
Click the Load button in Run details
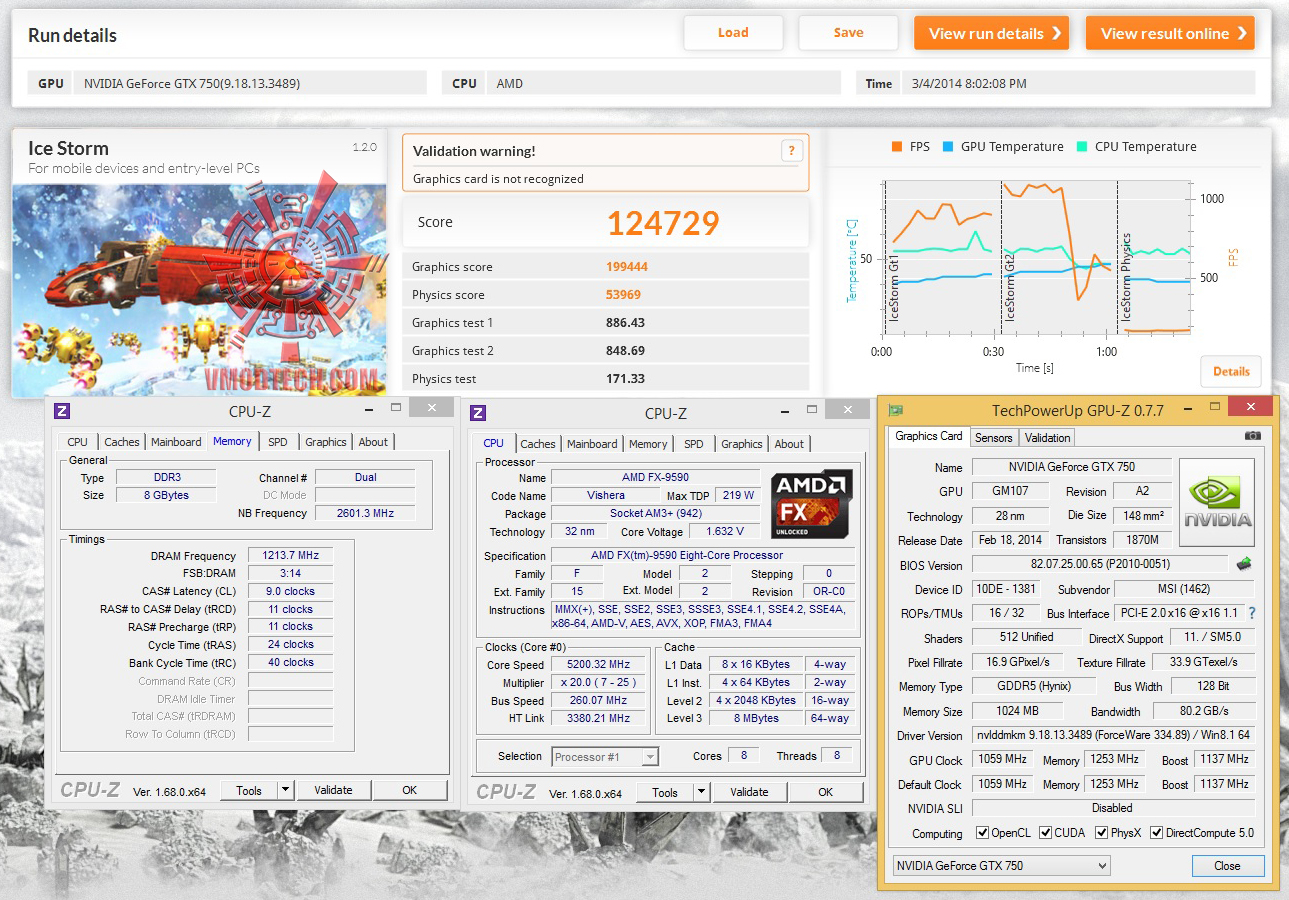733,33
